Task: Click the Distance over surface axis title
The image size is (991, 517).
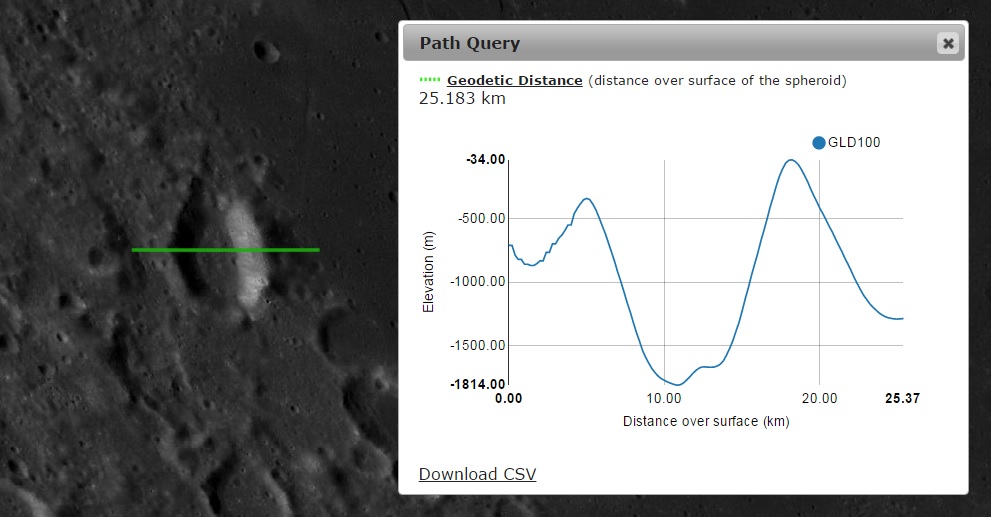Action: (706, 421)
